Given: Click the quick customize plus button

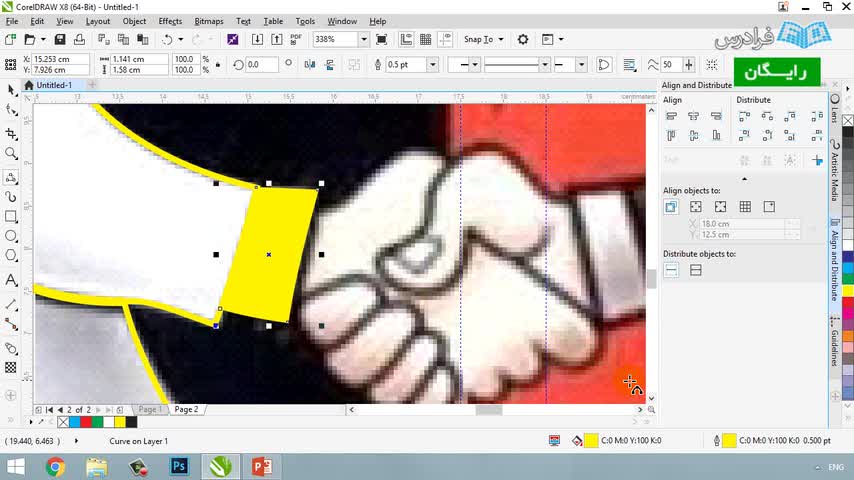Looking at the screenshot, I should click(10, 396).
